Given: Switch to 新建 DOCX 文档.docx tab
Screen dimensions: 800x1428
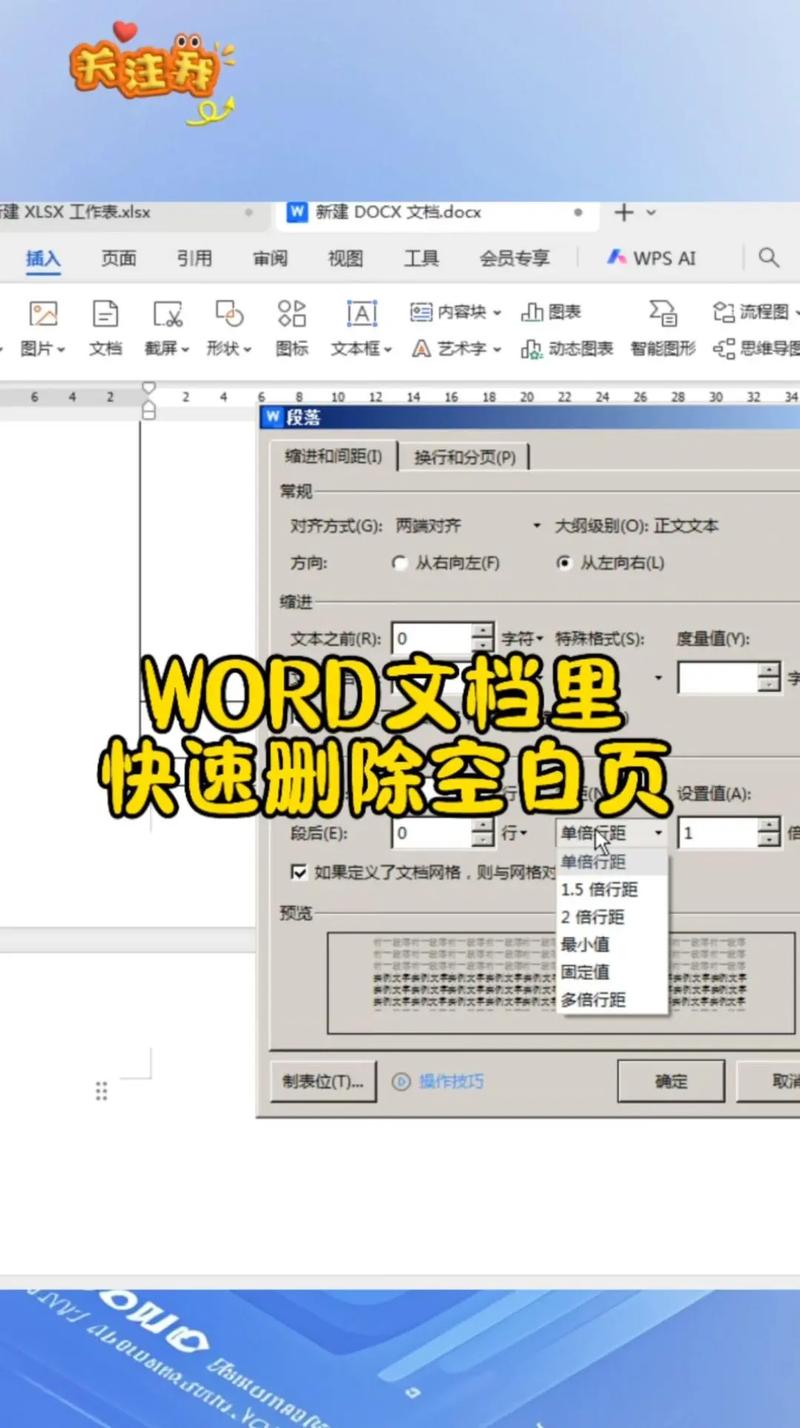Looking at the screenshot, I should coord(435,212).
